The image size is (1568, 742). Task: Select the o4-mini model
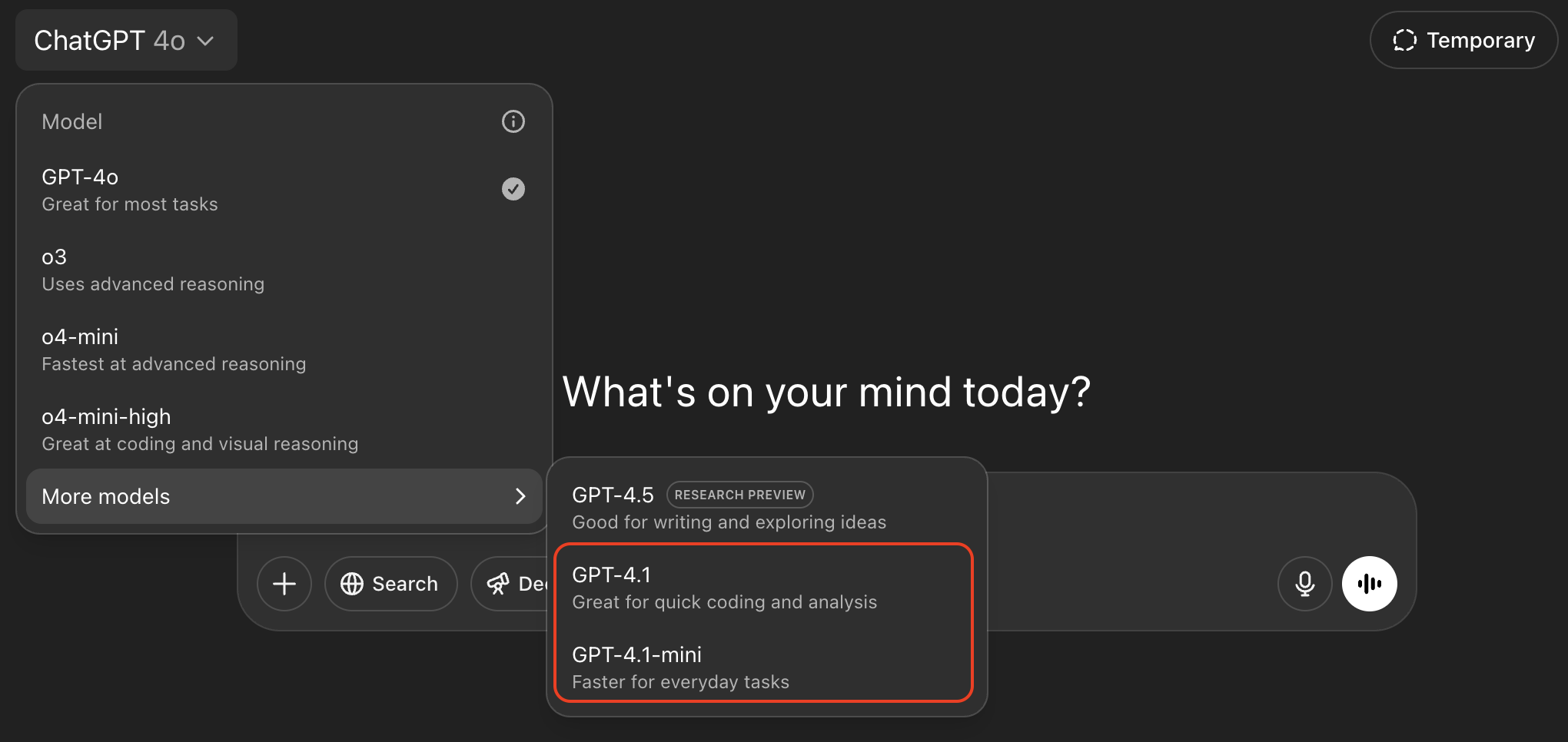[284, 350]
